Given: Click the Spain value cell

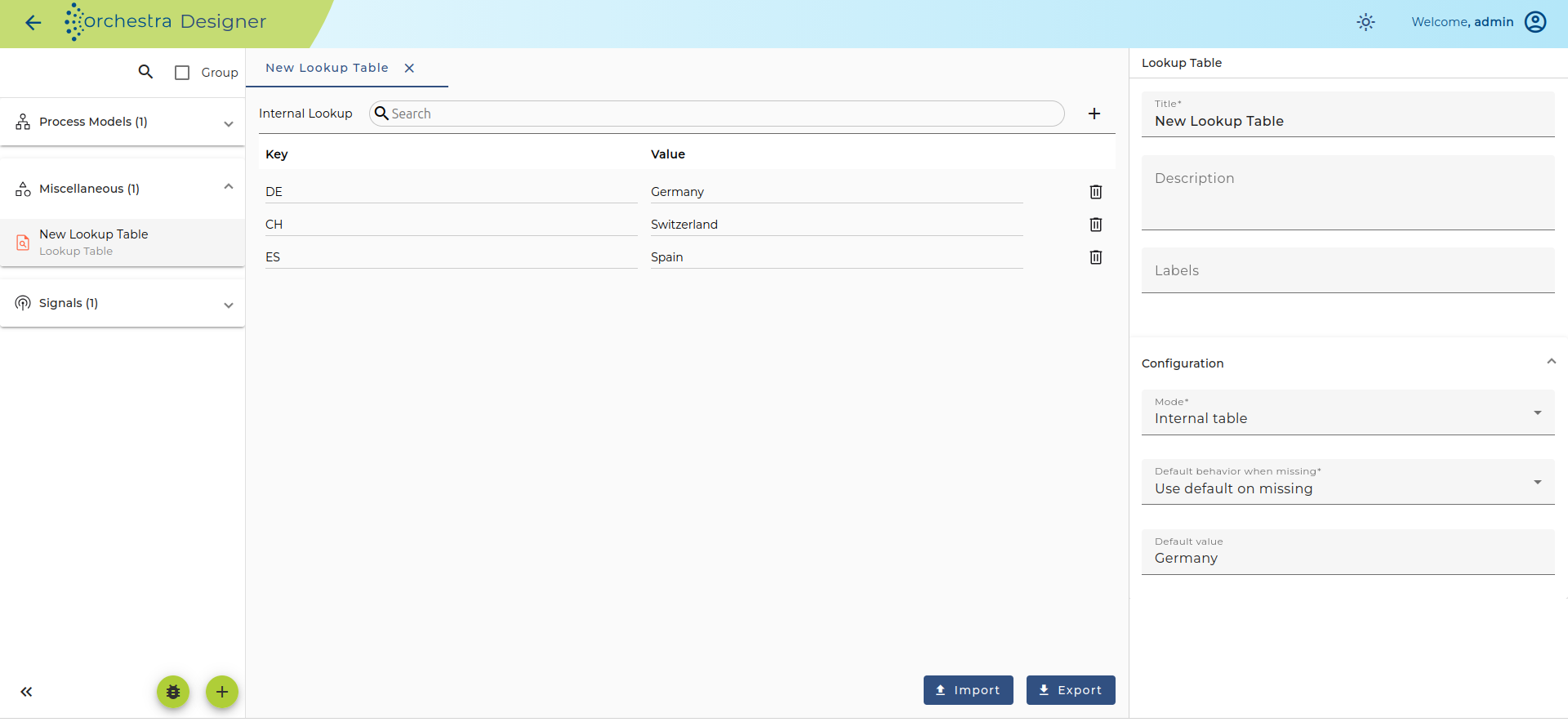Looking at the screenshot, I should point(836,257).
